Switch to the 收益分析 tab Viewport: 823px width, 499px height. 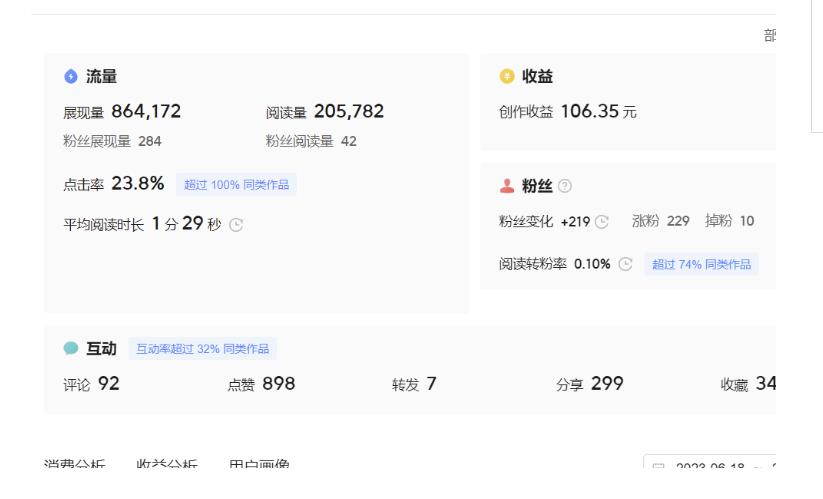(167, 466)
